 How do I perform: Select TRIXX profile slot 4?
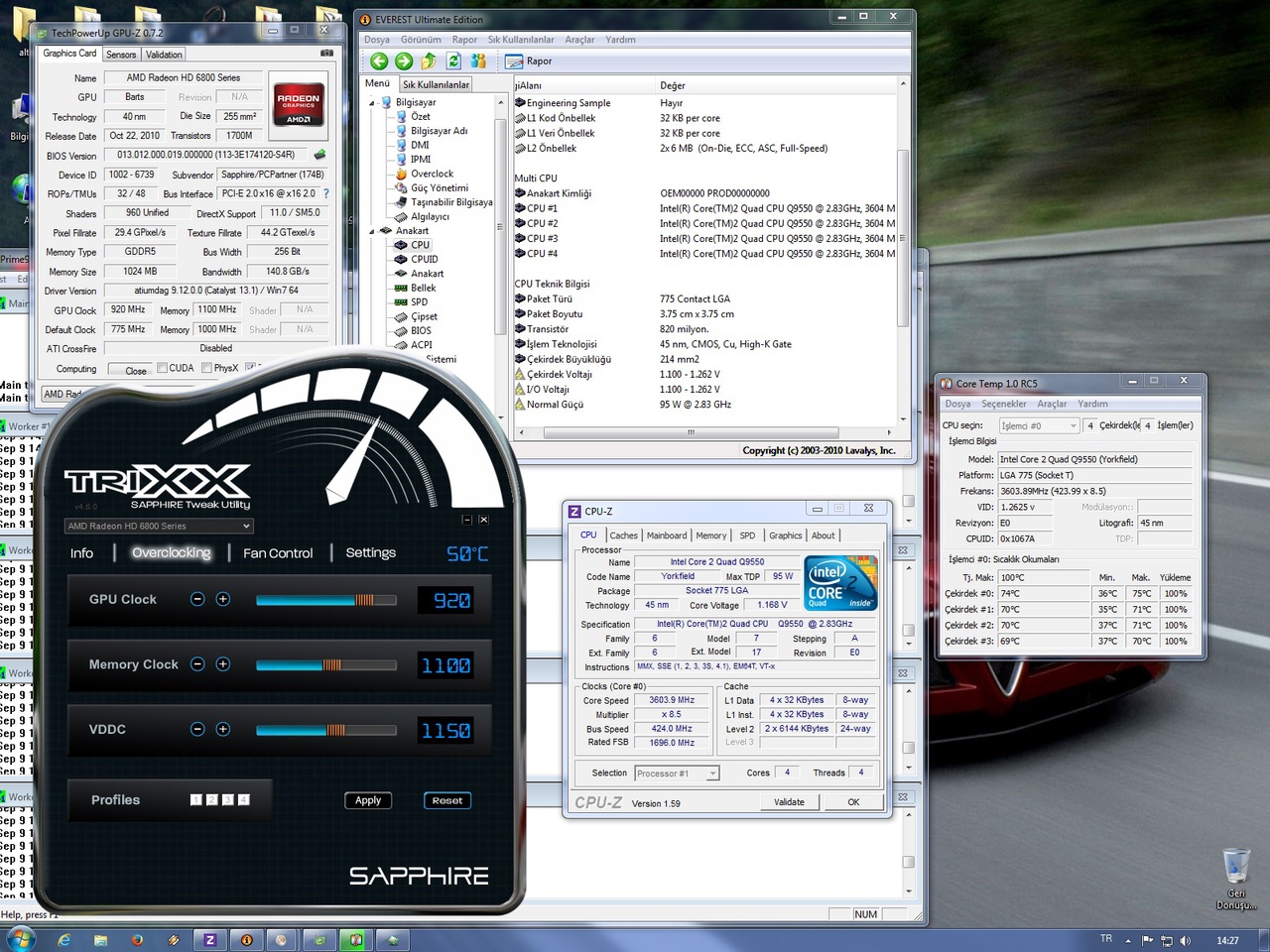[x=243, y=799]
